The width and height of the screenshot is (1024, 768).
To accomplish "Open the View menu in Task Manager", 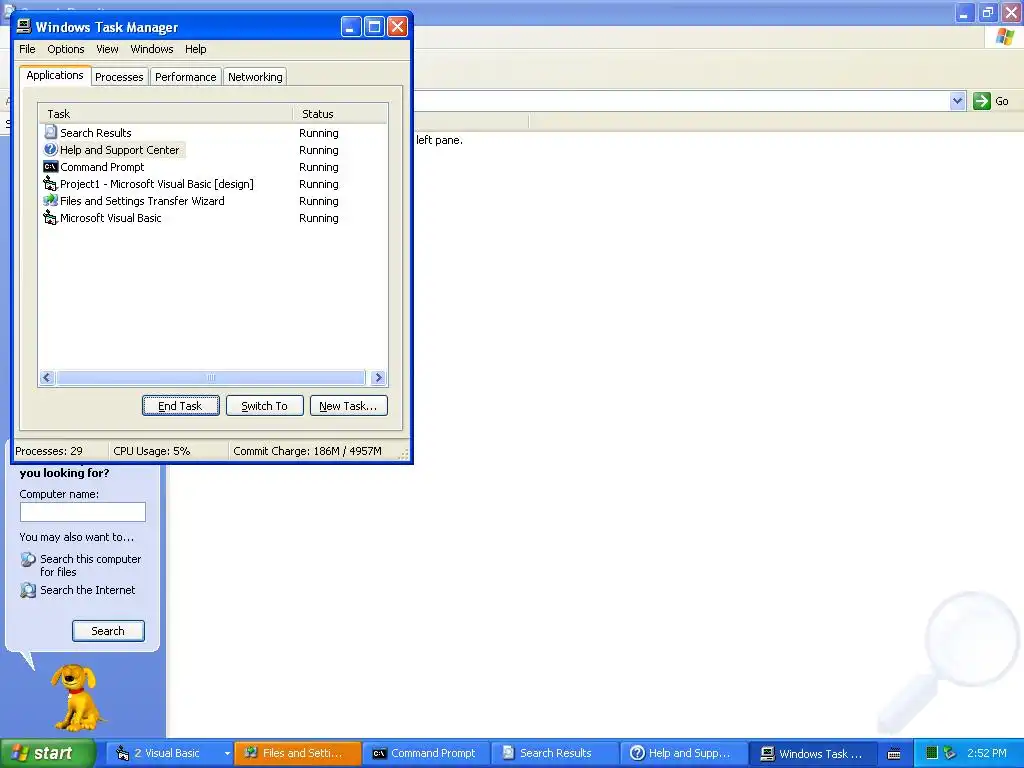I will pos(107,49).
